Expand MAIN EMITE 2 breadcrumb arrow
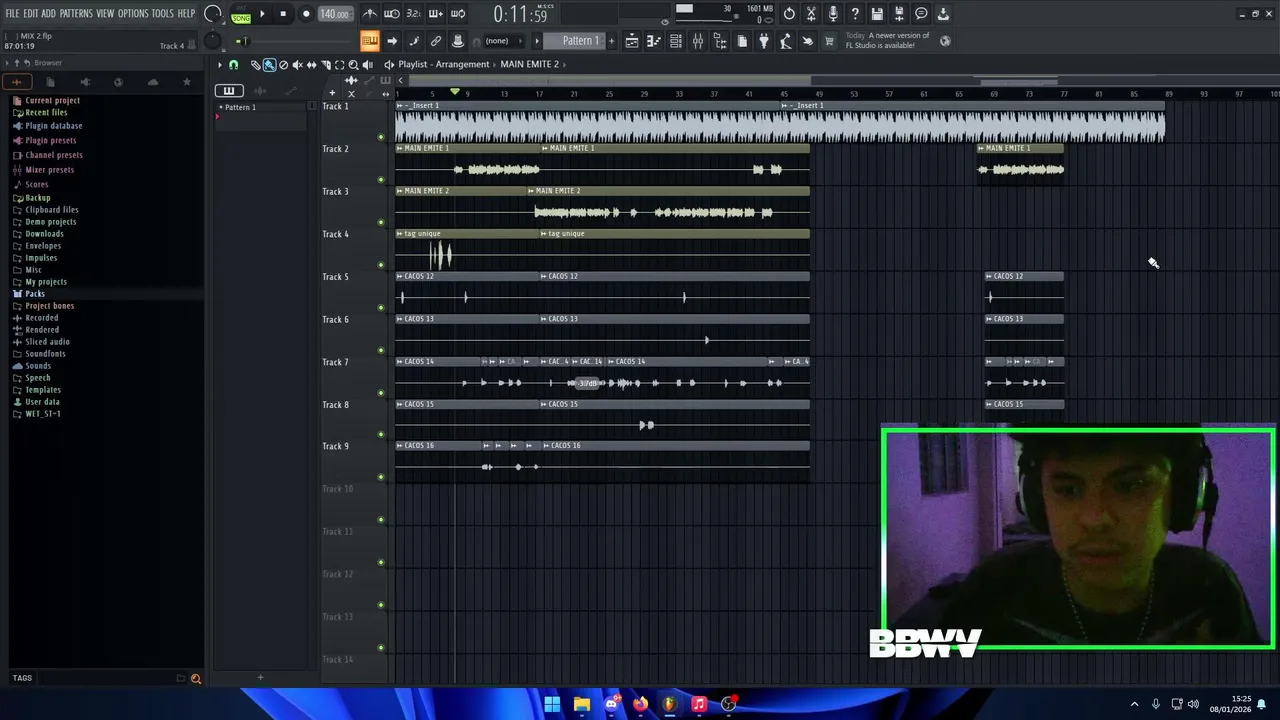1280x720 pixels. (x=565, y=64)
